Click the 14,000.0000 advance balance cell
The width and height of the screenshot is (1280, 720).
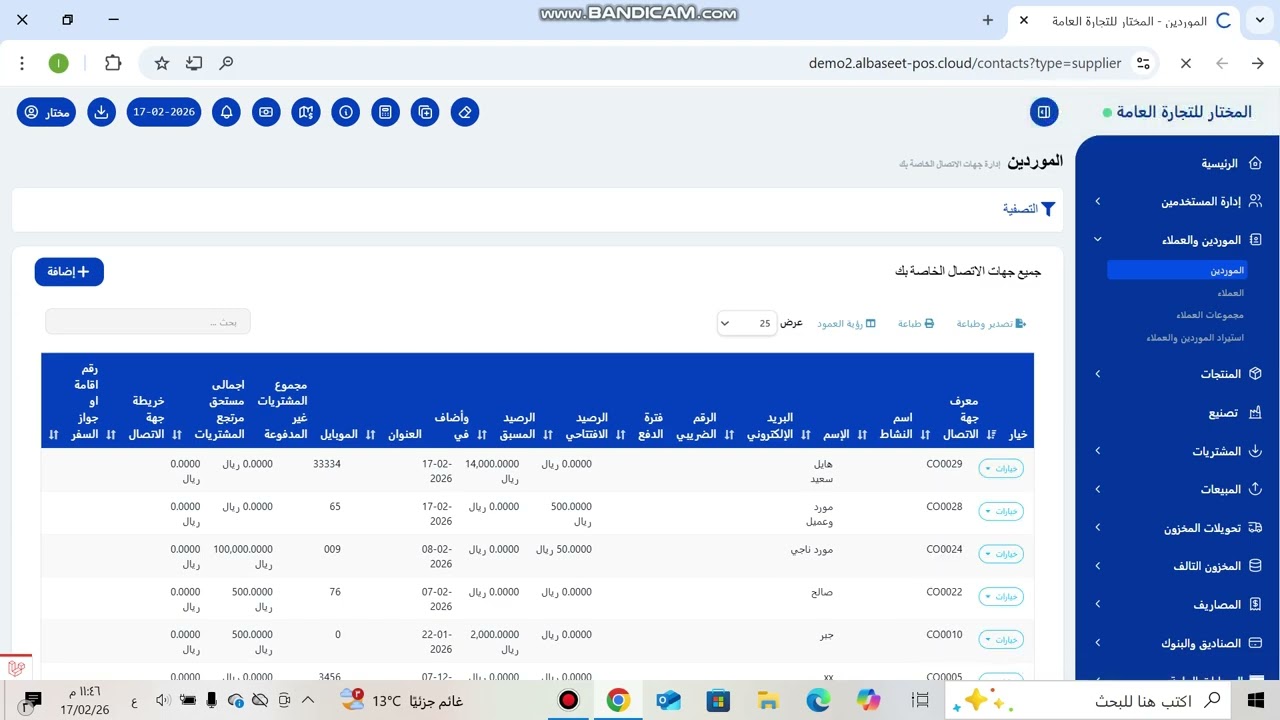pyautogui.click(x=493, y=471)
